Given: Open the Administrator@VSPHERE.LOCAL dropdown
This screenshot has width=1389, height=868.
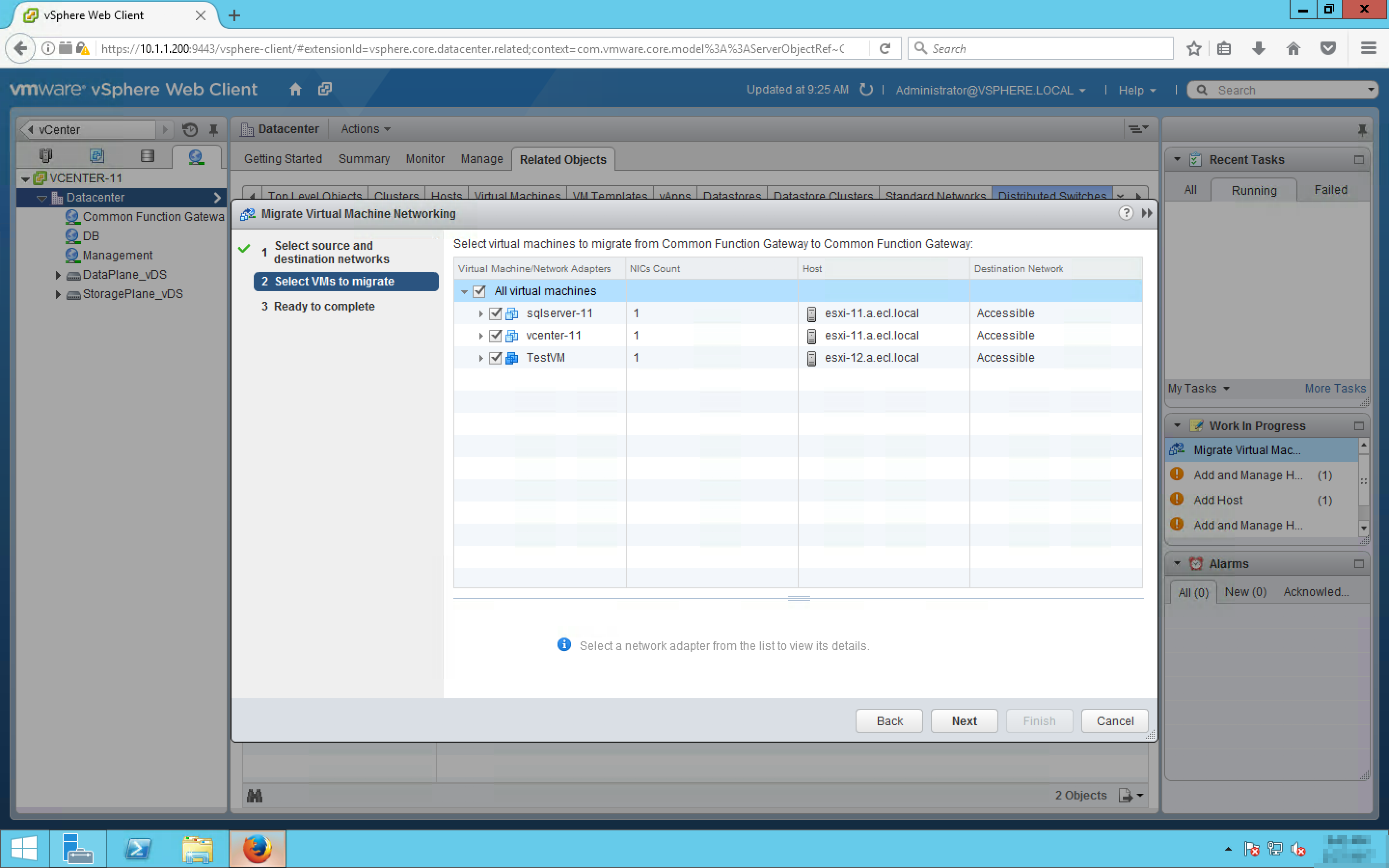Looking at the screenshot, I should [x=990, y=90].
